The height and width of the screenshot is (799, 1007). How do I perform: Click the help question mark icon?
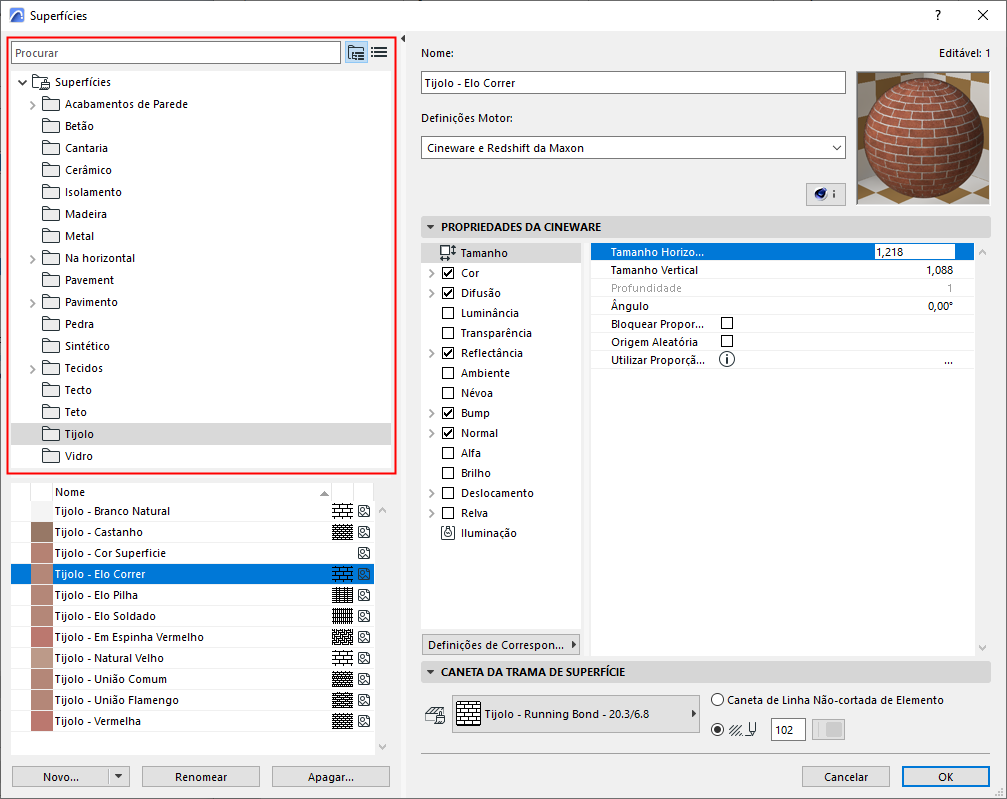pyautogui.click(x=938, y=15)
